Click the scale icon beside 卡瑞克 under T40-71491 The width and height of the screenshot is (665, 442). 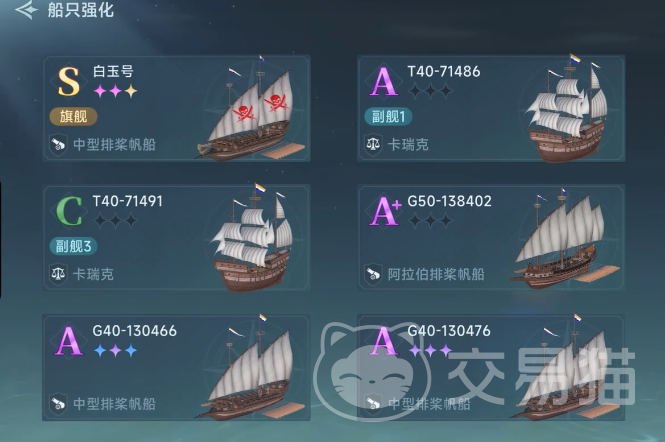point(57,273)
